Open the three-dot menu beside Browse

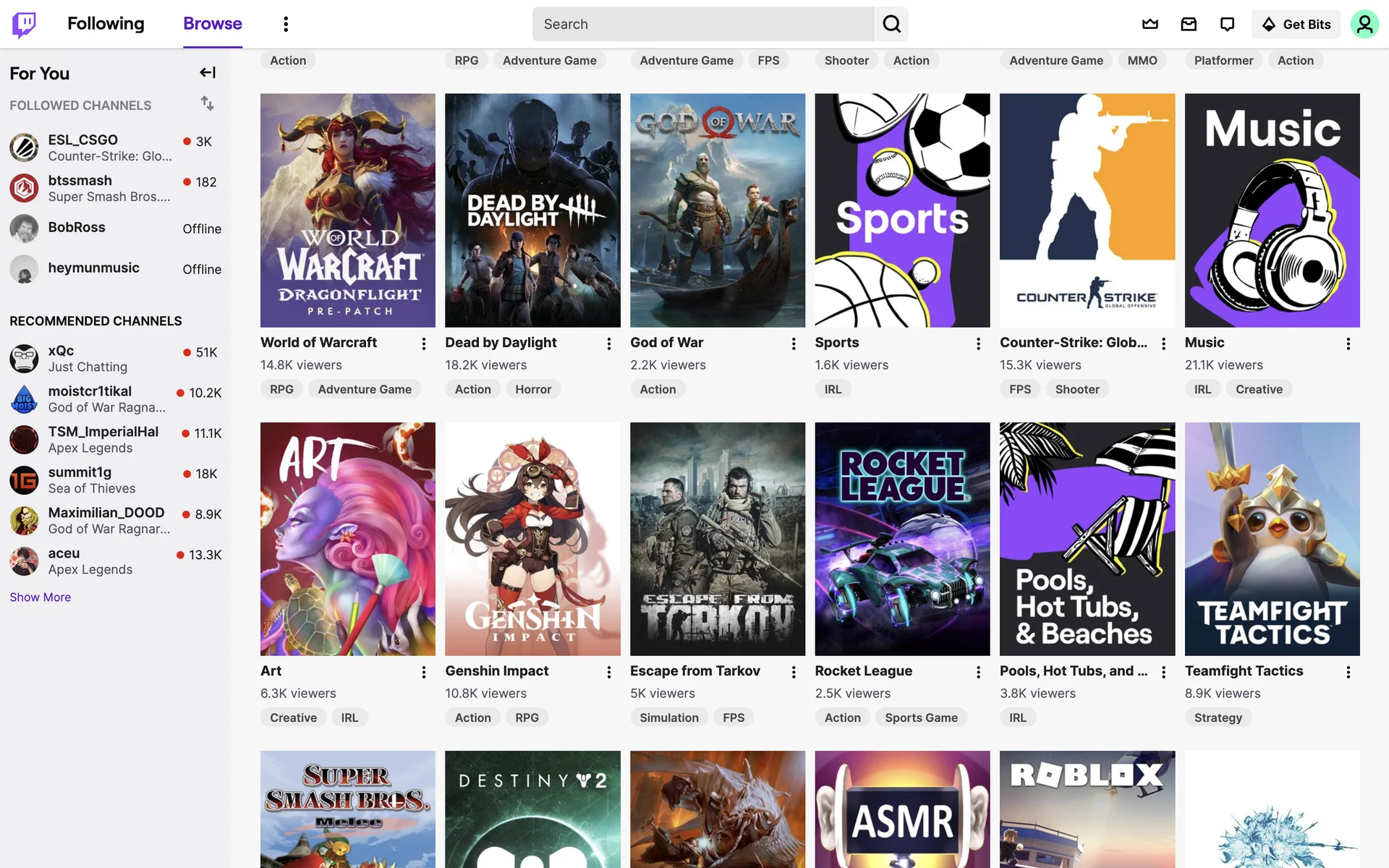point(286,24)
